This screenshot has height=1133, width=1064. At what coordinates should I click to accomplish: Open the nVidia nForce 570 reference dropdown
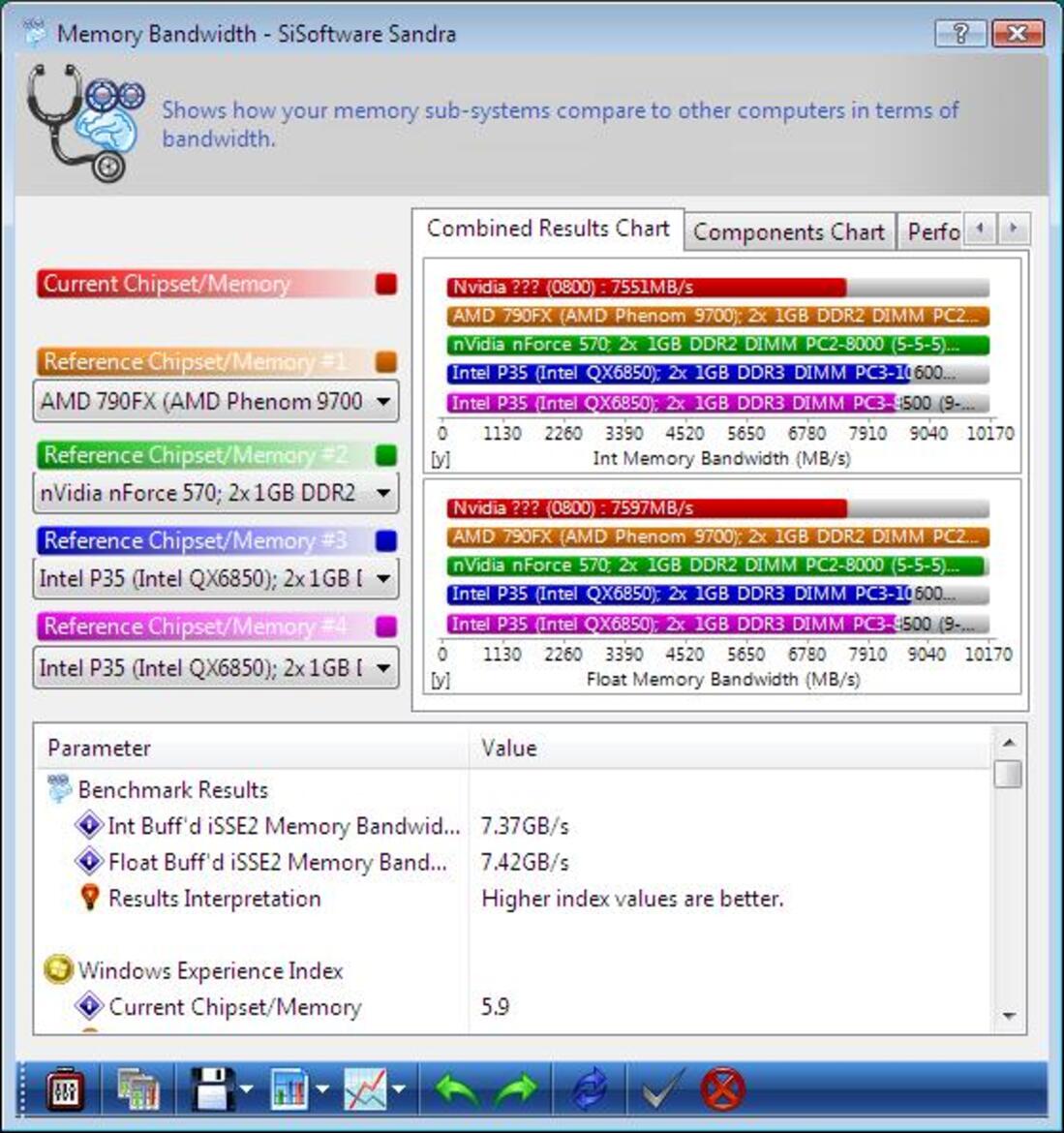coord(215,493)
